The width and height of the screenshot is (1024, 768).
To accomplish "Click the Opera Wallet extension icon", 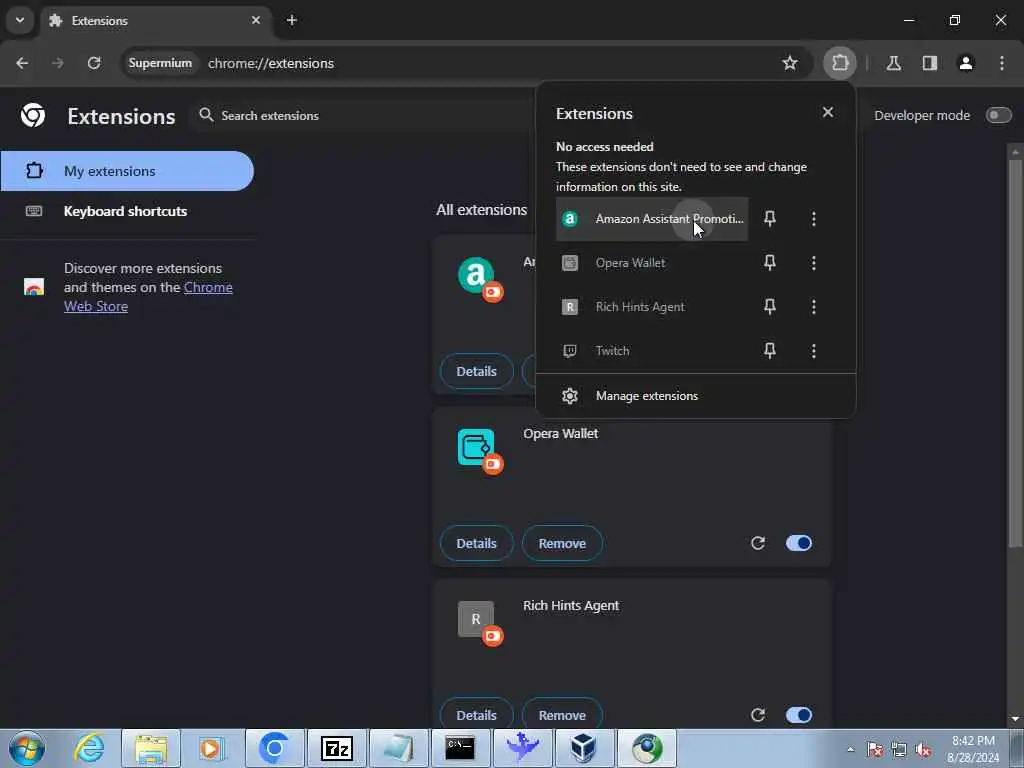I will (x=476, y=447).
